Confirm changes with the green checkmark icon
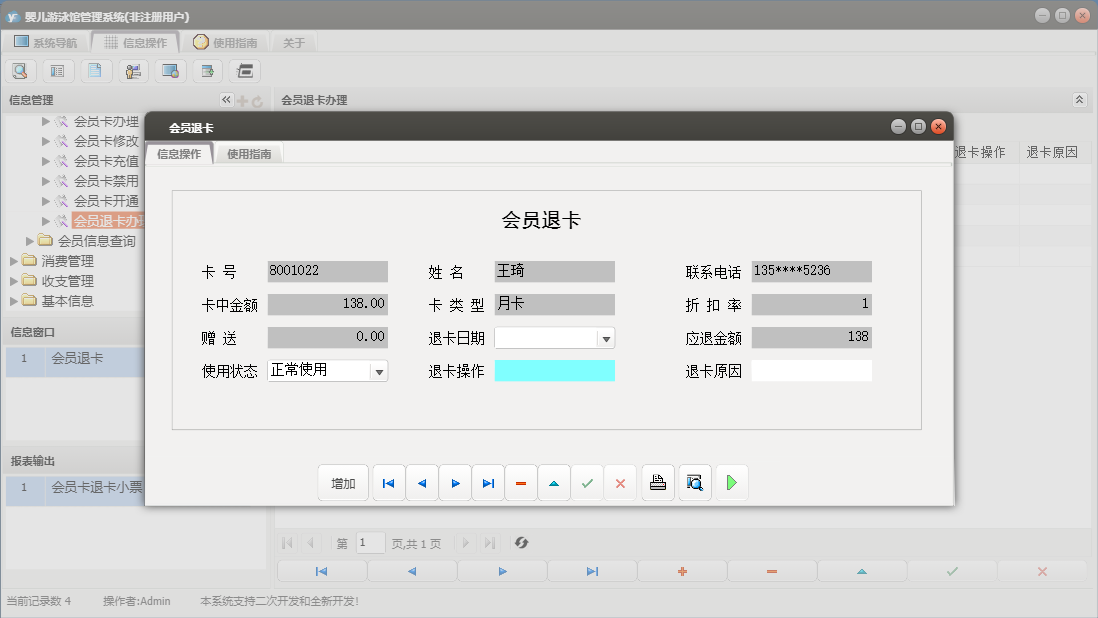 [587, 482]
